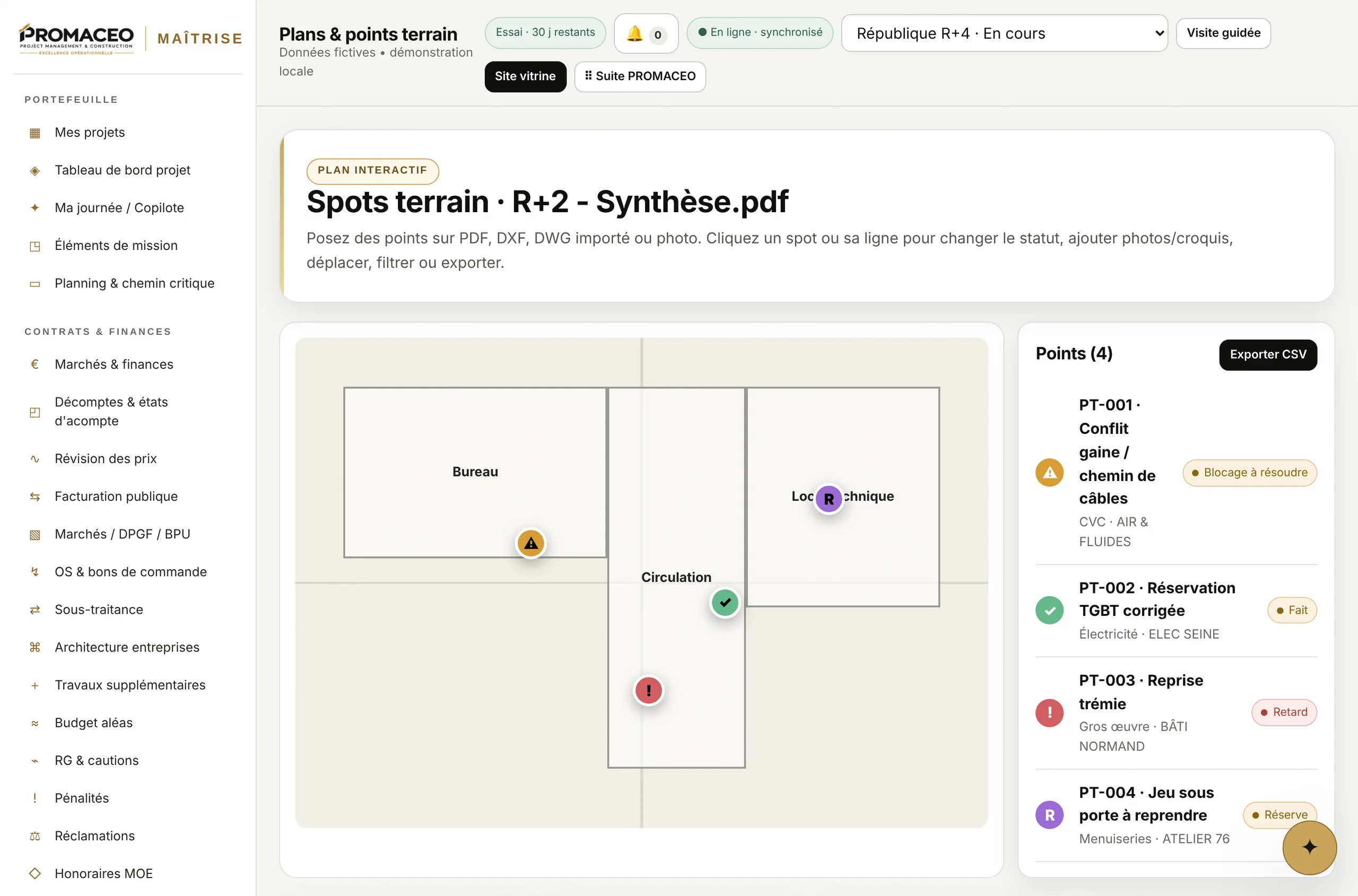The width and height of the screenshot is (1358, 896).
Task: Click the Retard status badge
Action: [x=1284, y=712]
